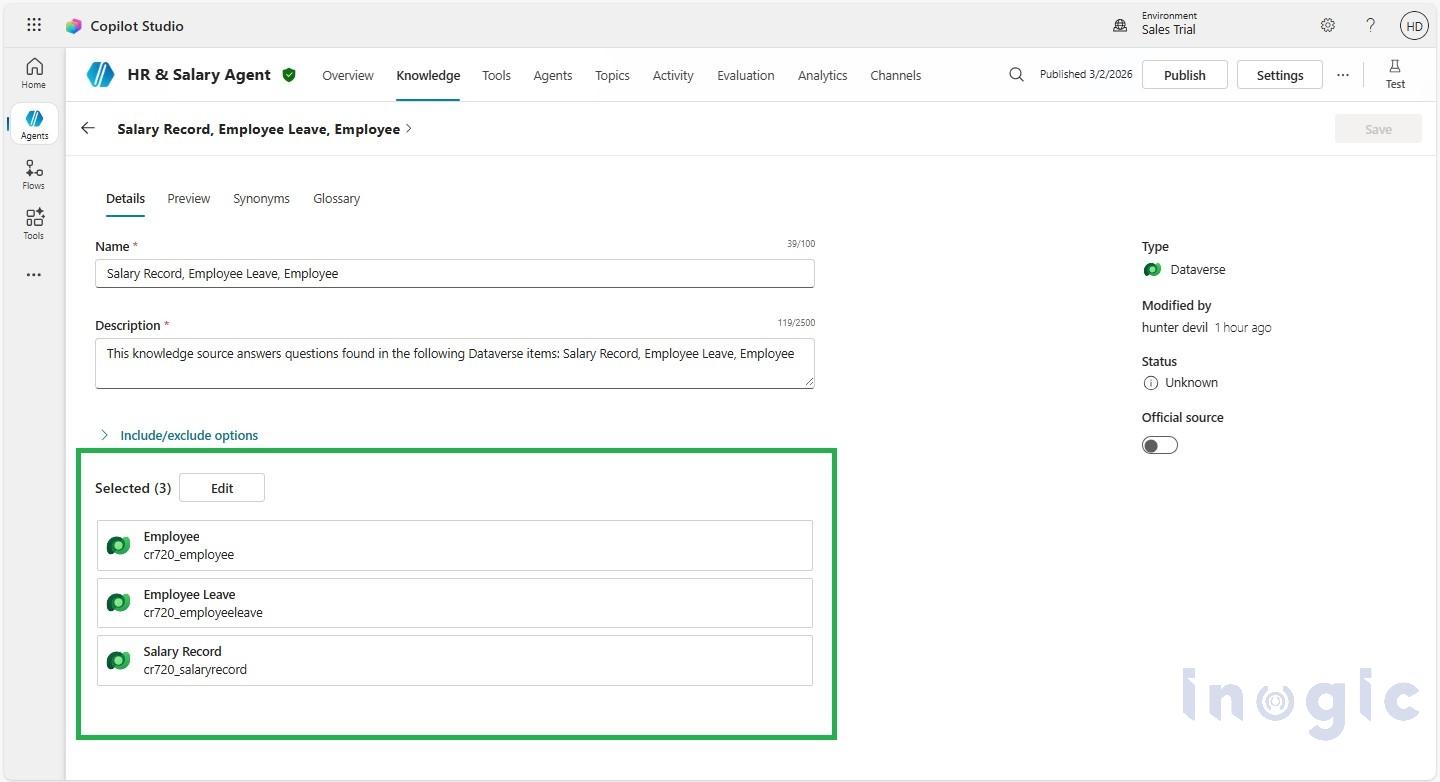The image size is (1440, 782).
Task: Open Copilot Studio settings gear
Action: click(1327, 25)
